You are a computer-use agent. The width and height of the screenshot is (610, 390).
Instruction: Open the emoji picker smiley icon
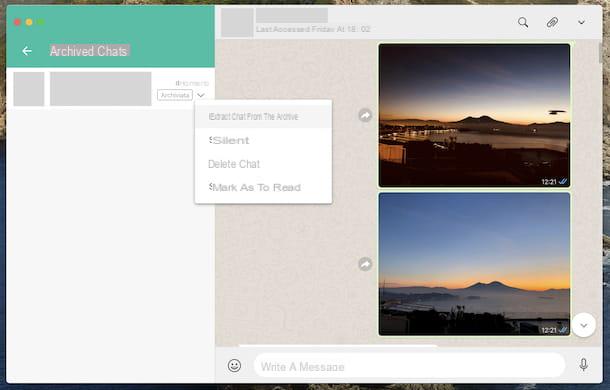(x=234, y=365)
